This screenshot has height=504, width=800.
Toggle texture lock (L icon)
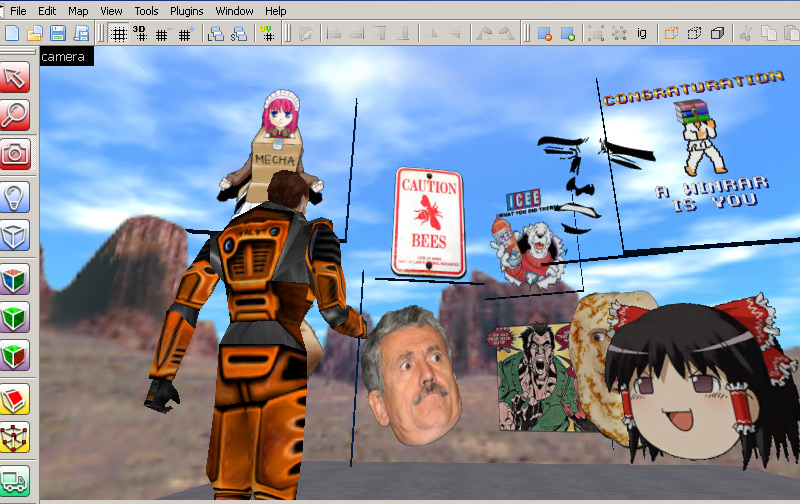216,34
